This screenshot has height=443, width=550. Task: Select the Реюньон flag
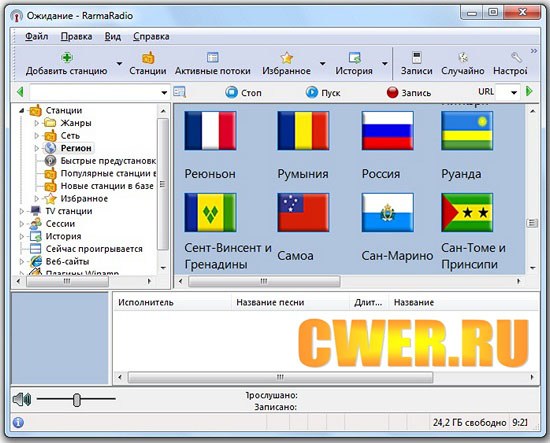coord(210,130)
